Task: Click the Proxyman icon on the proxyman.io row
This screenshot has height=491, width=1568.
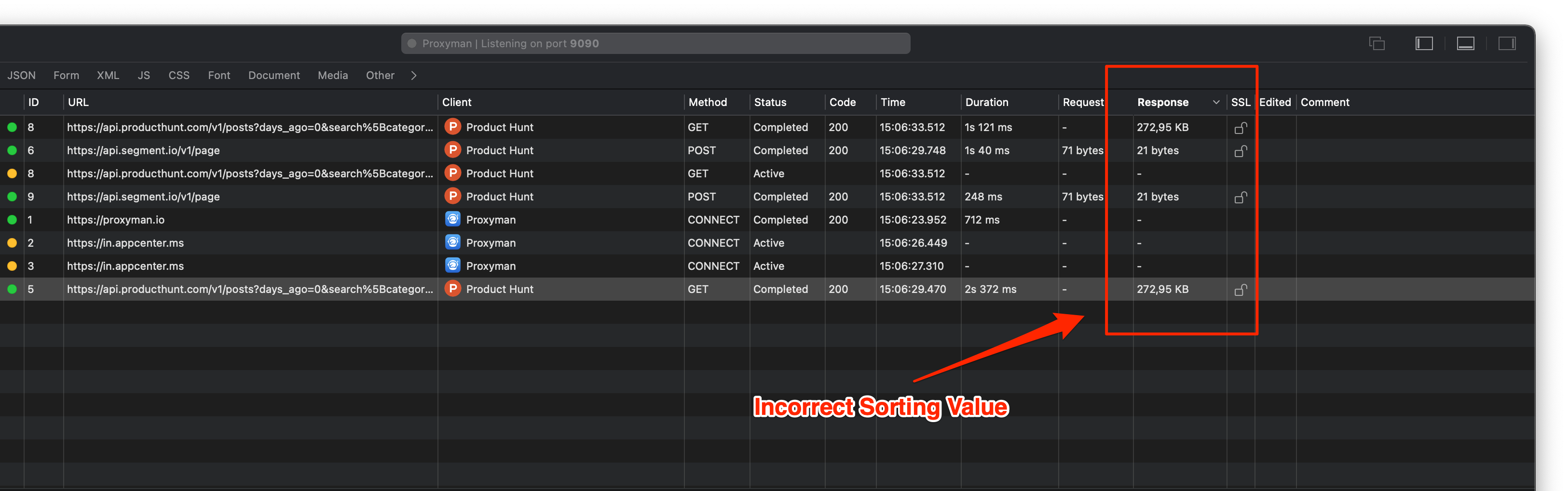Action: [x=452, y=219]
